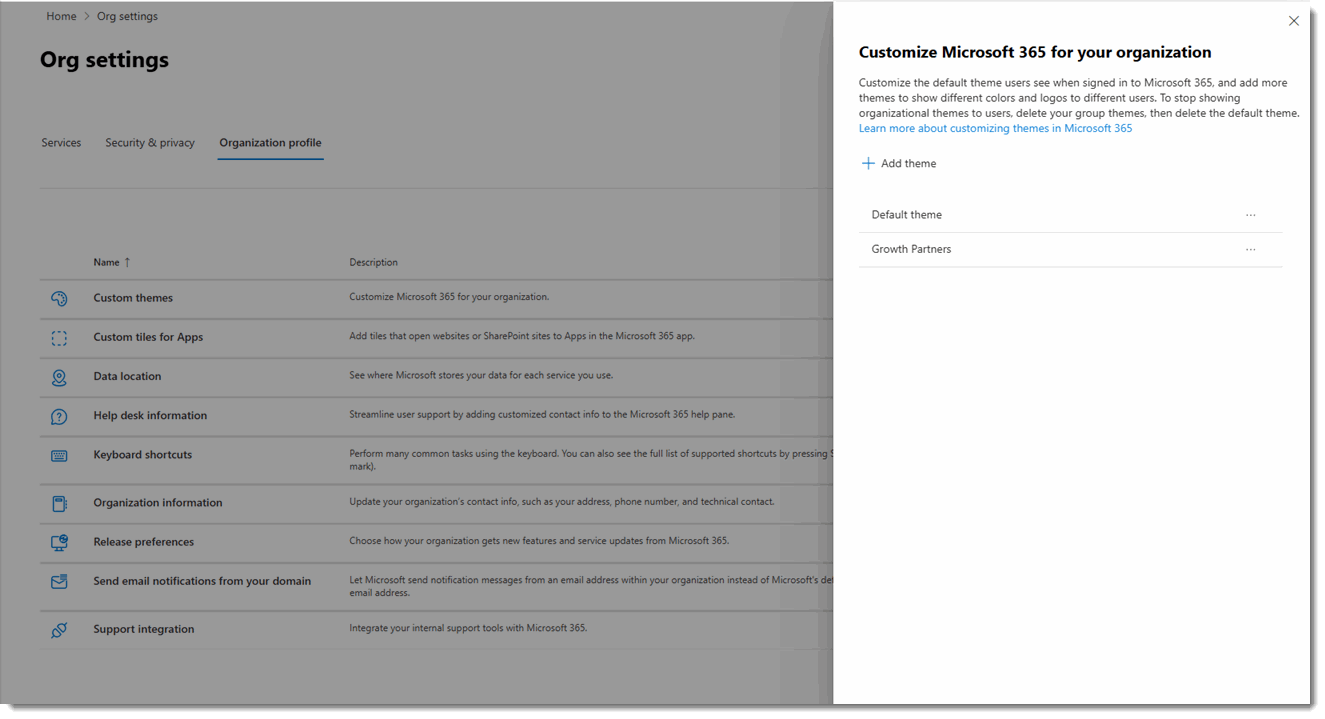Click 'Let Microsoft send notification messages' description

click(x=590, y=585)
